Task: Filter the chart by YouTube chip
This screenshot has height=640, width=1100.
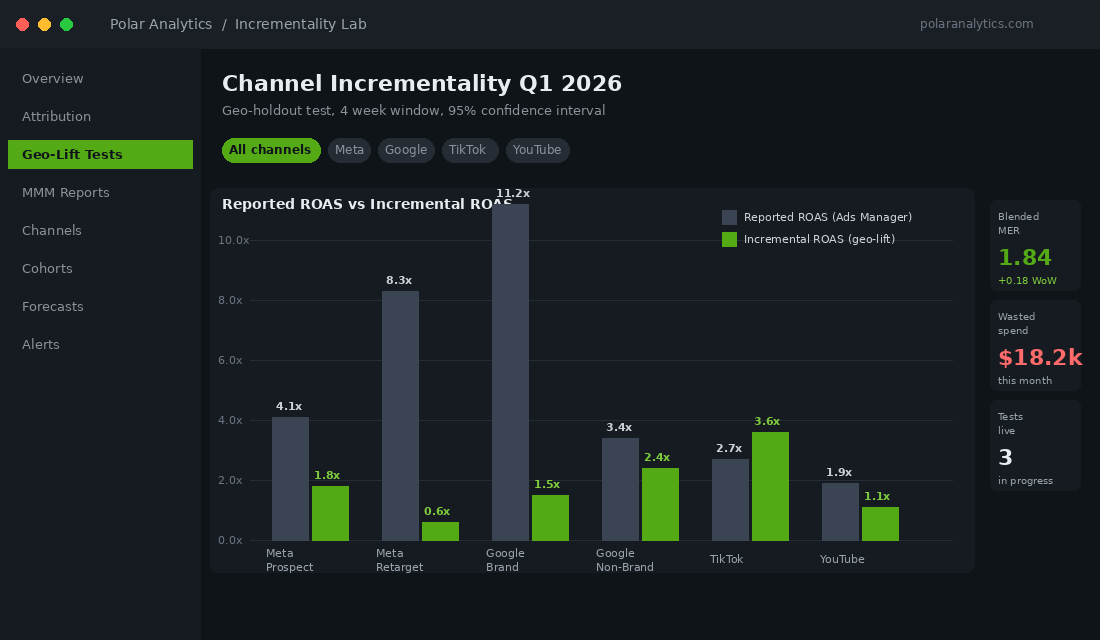Action: [x=537, y=150]
